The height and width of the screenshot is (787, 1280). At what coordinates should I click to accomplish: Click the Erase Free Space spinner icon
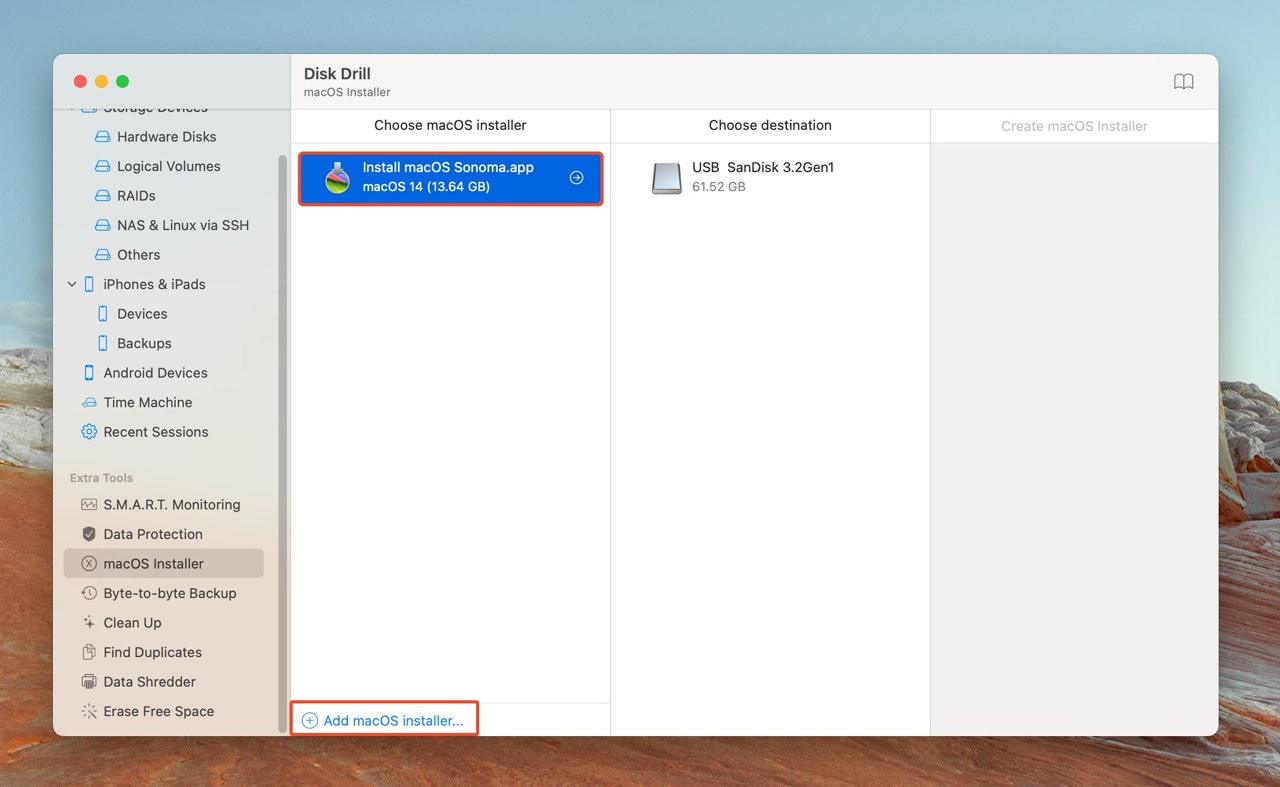89,711
